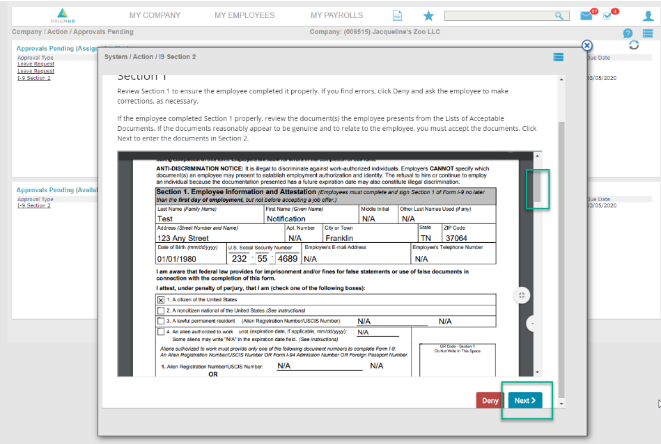This screenshot has width=661, height=444.
Task: Click Approvals Pending (Assigned) section heading
Action: [57, 48]
